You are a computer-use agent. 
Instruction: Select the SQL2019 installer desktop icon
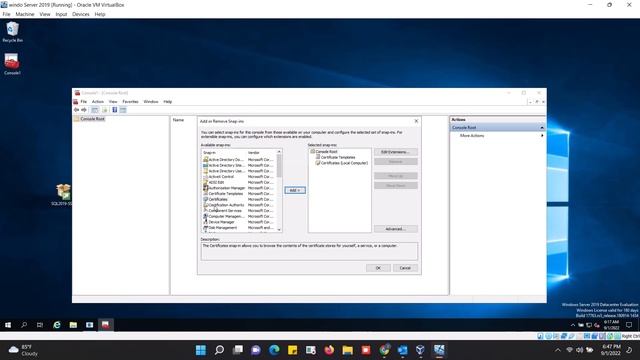click(x=63, y=195)
